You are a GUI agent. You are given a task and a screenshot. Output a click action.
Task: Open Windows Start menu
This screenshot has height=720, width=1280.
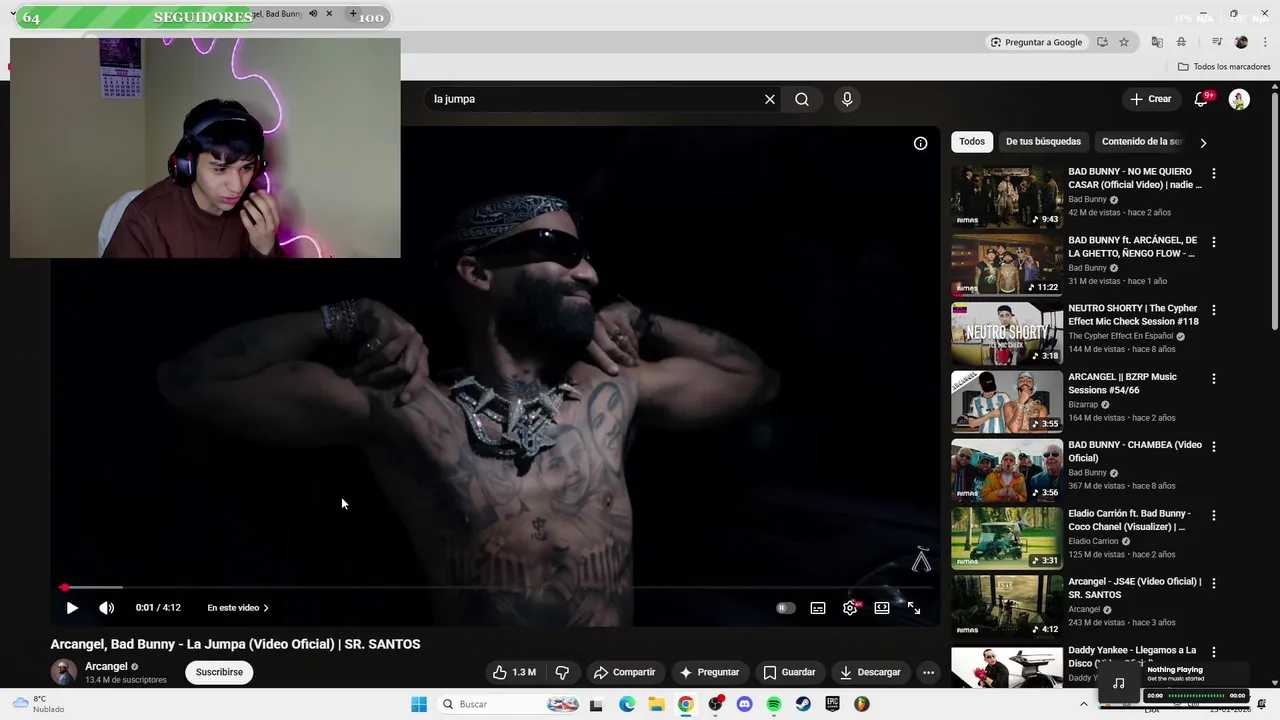click(419, 704)
